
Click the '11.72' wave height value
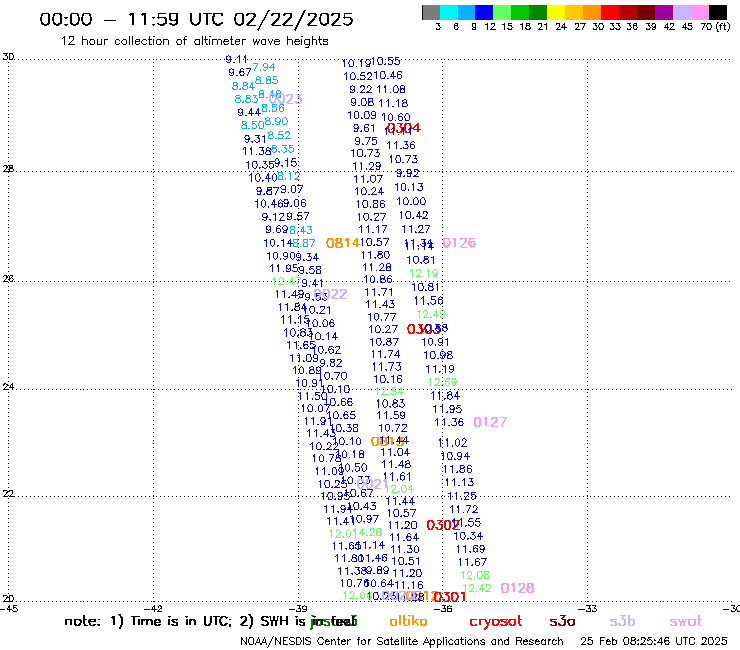click(464, 509)
